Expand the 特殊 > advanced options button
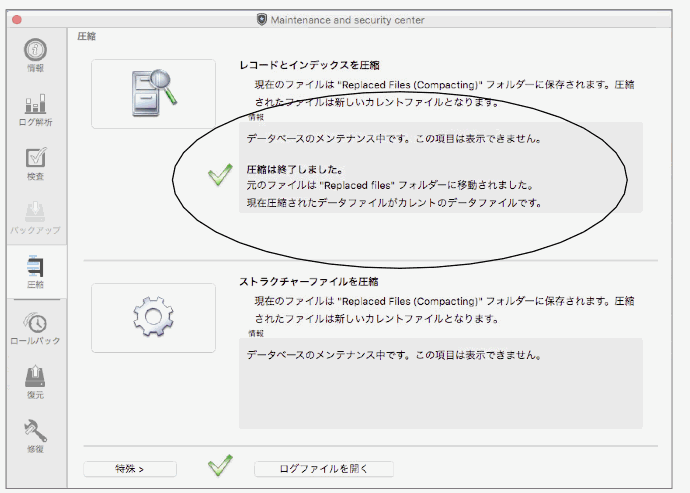 tap(130, 468)
